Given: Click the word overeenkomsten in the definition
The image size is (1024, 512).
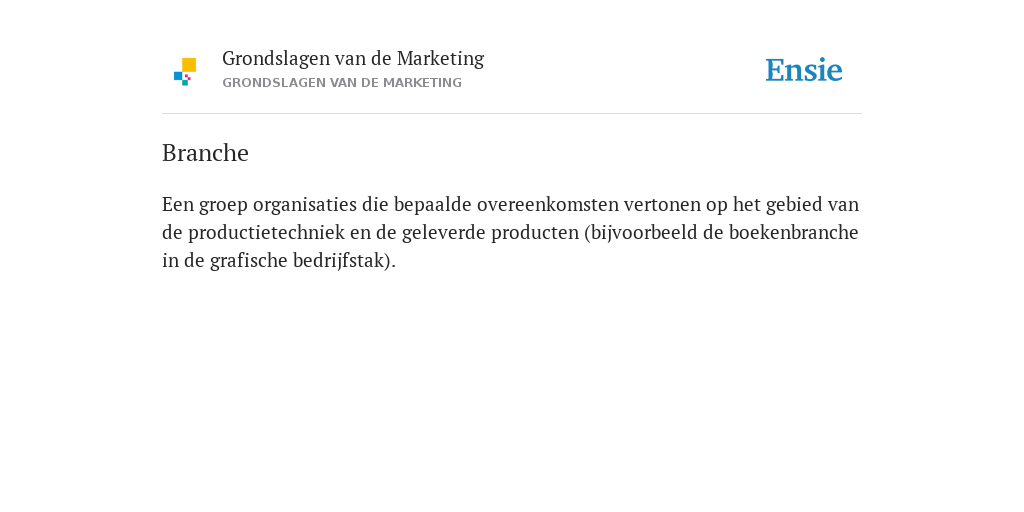Looking at the screenshot, I should pos(547,205).
